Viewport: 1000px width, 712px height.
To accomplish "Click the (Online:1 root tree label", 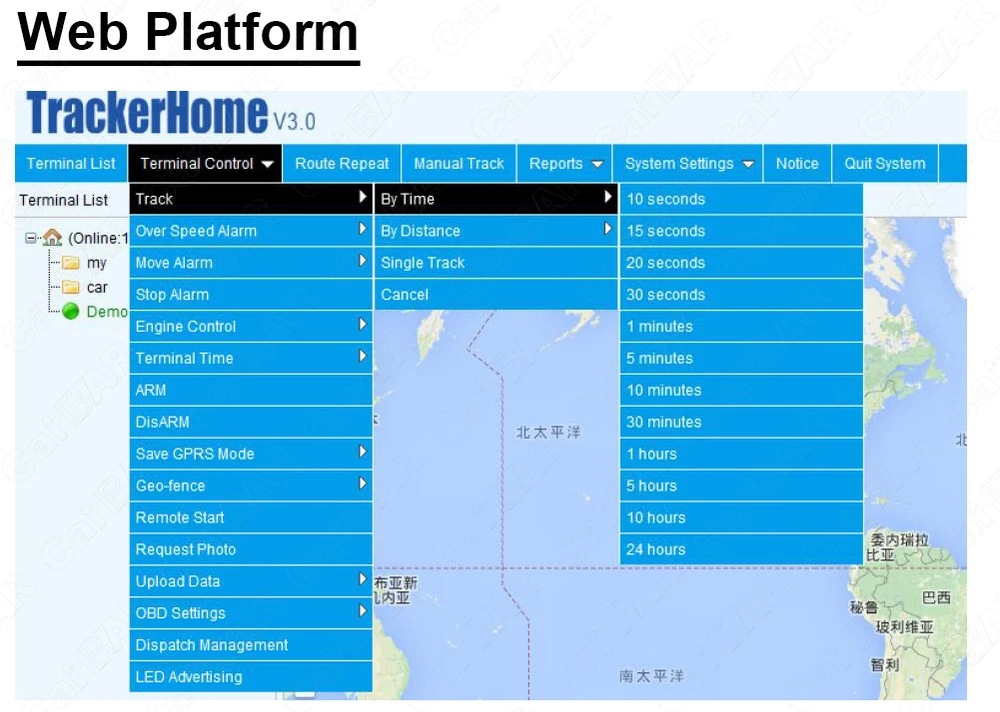I will click(x=98, y=239).
